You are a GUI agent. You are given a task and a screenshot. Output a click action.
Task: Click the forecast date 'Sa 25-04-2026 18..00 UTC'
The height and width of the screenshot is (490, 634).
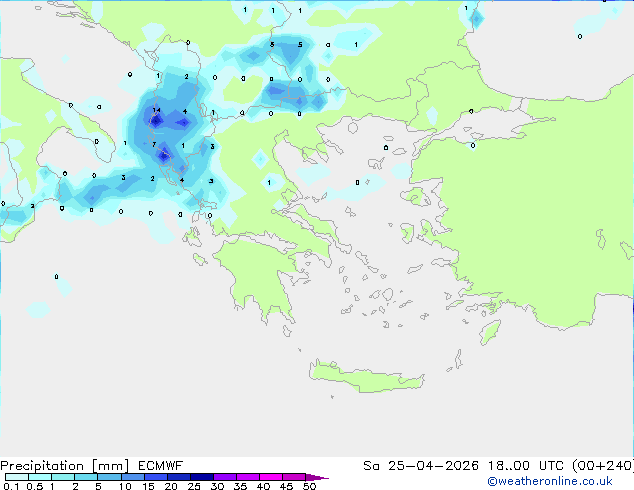(464, 466)
